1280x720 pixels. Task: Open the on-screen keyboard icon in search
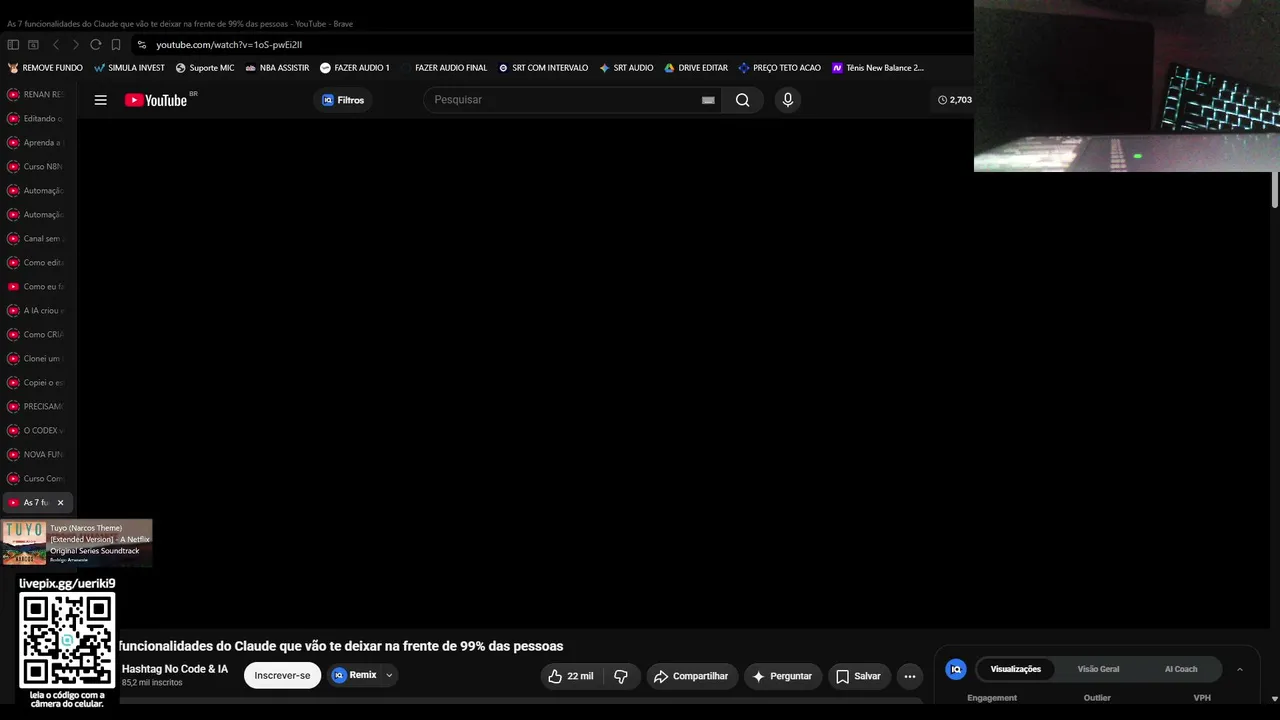point(708,100)
